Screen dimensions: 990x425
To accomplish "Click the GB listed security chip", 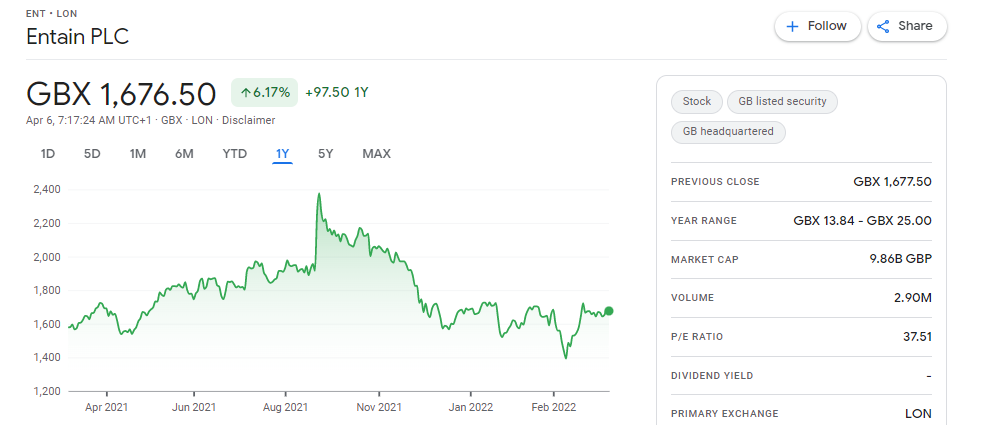I will [x=782, y=102].
